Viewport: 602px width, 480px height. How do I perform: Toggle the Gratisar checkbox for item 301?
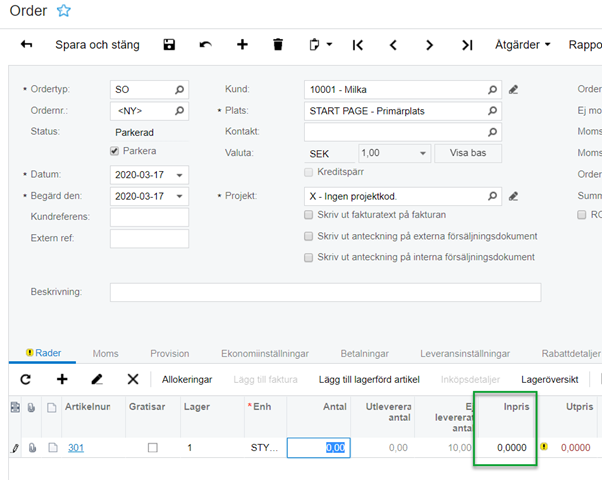pyautogui.click(x=152, y=448)
